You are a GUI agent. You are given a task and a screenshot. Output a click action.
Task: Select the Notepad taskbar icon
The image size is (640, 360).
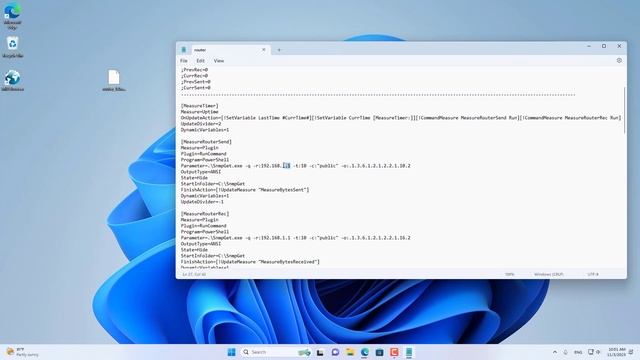click(x=409, y=352)
